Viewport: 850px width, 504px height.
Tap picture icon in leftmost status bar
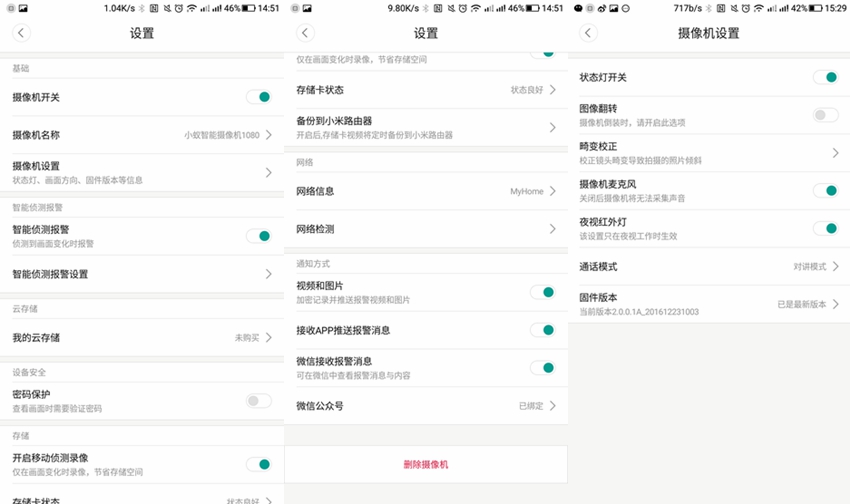click(23, 7)
